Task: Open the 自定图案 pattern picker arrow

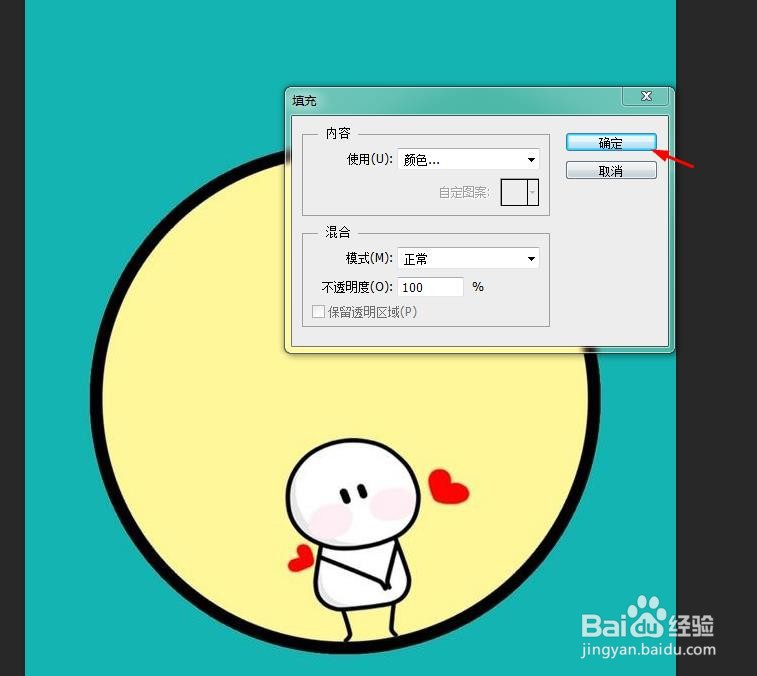Action: [x=533, y=192]
